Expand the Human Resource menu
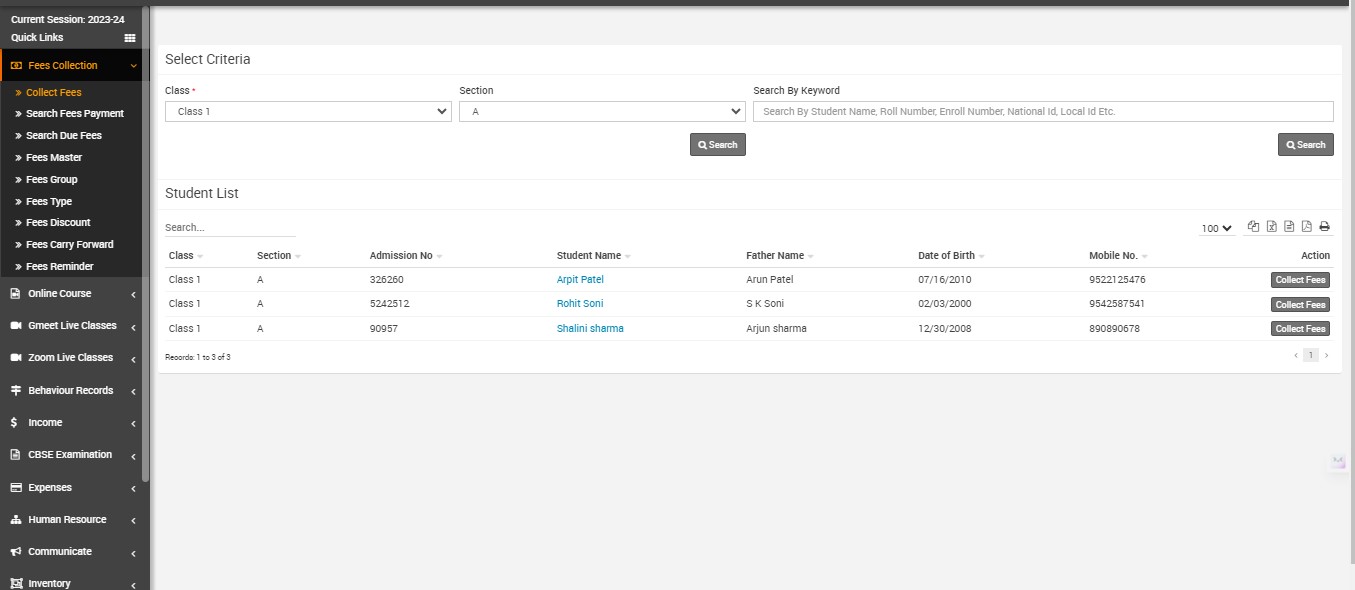Viewport: 1355px width, 590px height. [67, 520]
